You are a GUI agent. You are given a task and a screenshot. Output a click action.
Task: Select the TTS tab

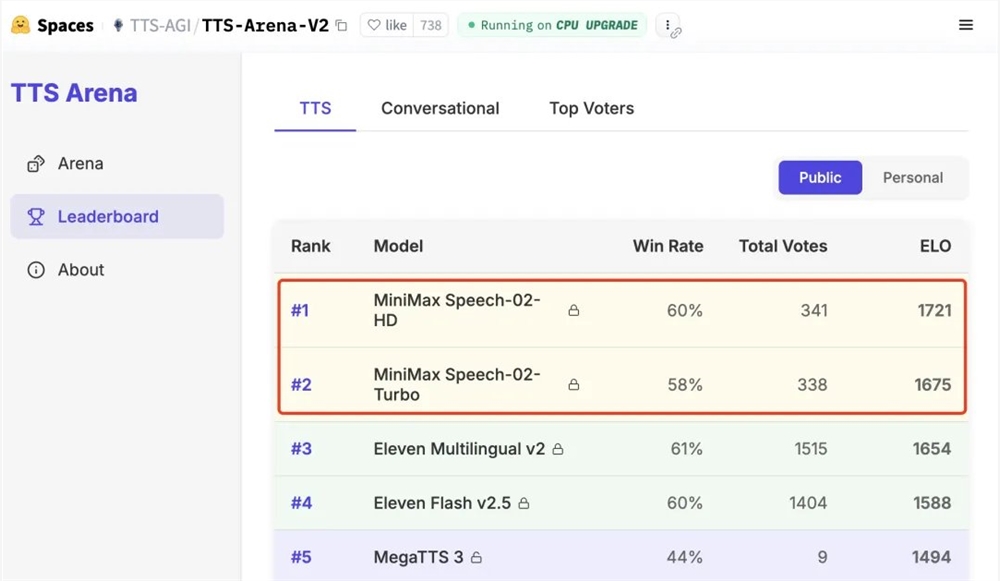(315, 108)
